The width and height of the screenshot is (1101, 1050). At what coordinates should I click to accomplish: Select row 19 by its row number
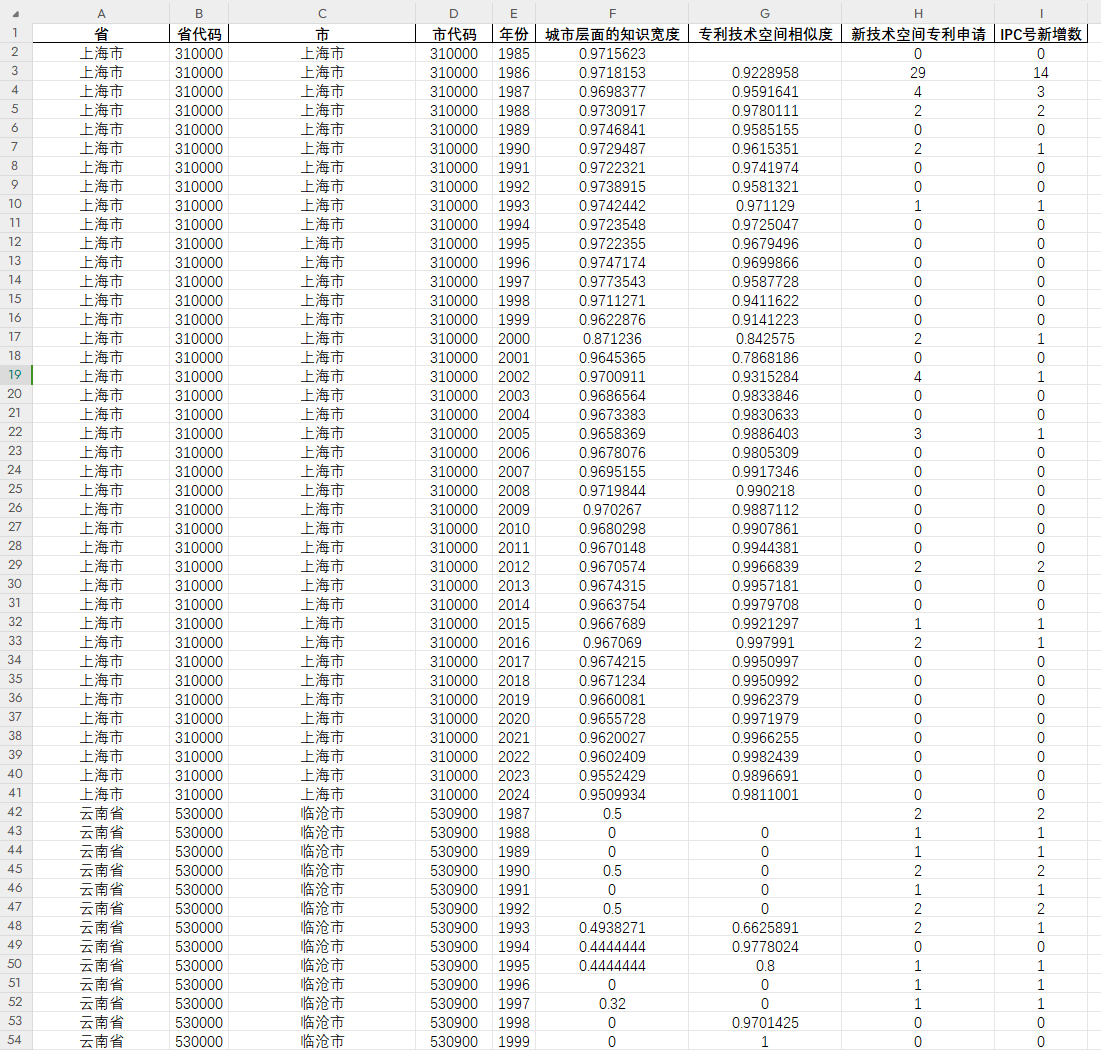click(x=16, y=376)
